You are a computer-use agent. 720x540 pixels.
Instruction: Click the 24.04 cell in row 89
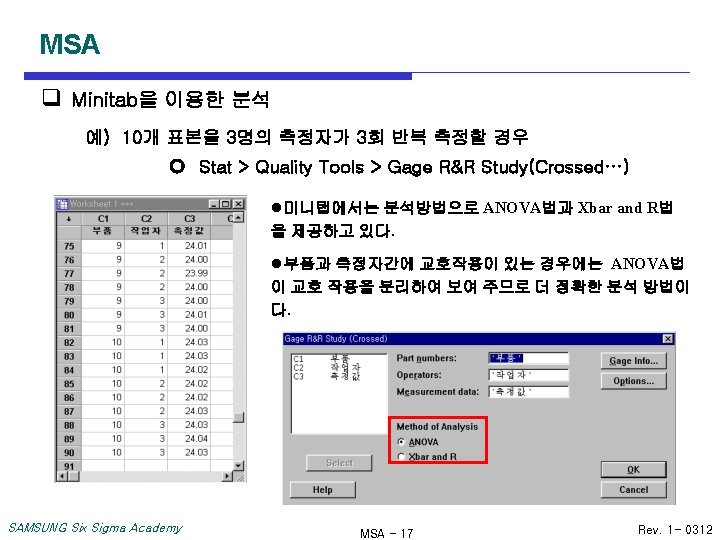(x=190, y=439)
